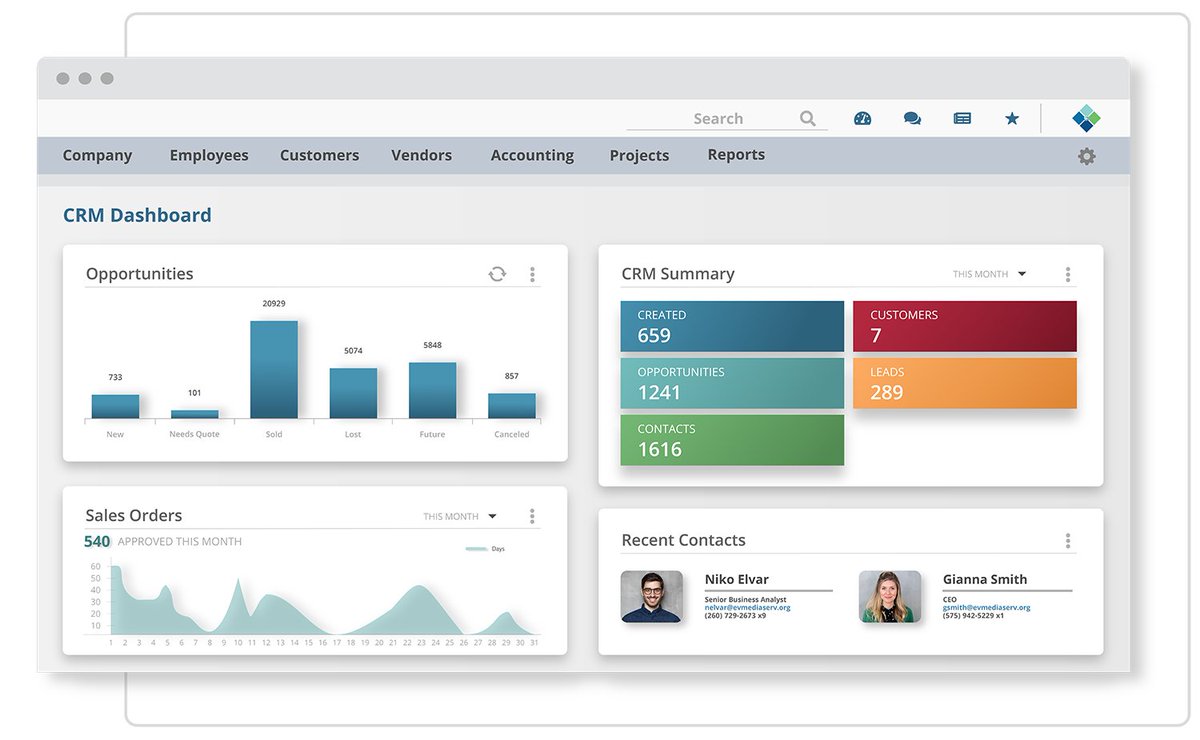Select the Leads 289 tile

(x=964, y=383)
